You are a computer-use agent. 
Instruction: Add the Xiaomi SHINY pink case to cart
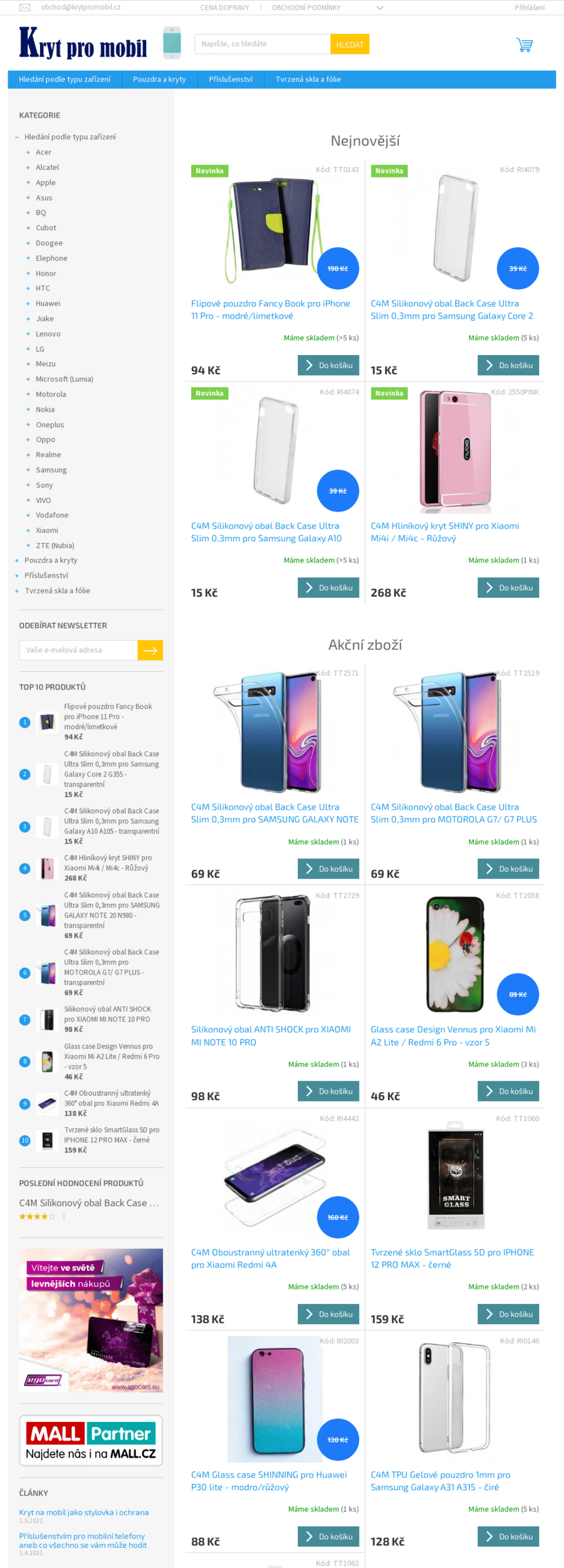click(x=508, y=588)
